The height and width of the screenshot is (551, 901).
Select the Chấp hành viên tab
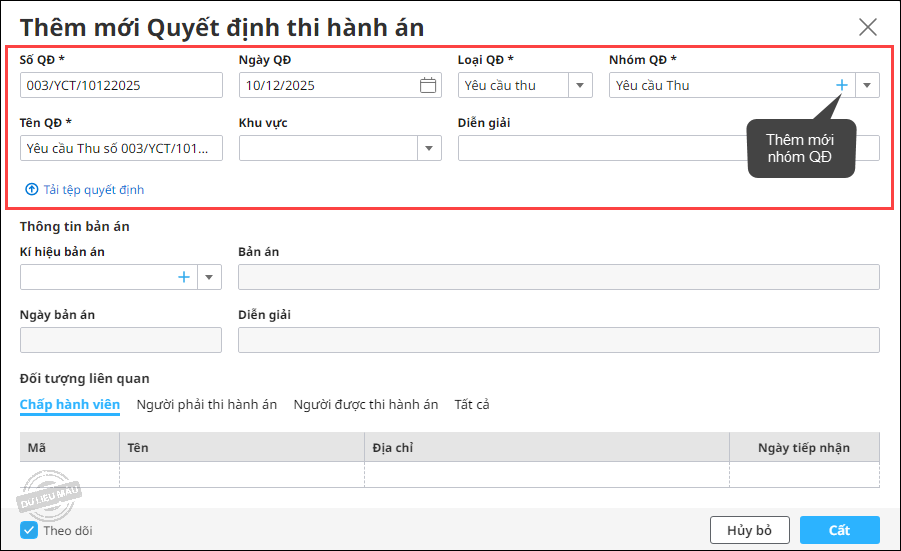tap(70, 404)
